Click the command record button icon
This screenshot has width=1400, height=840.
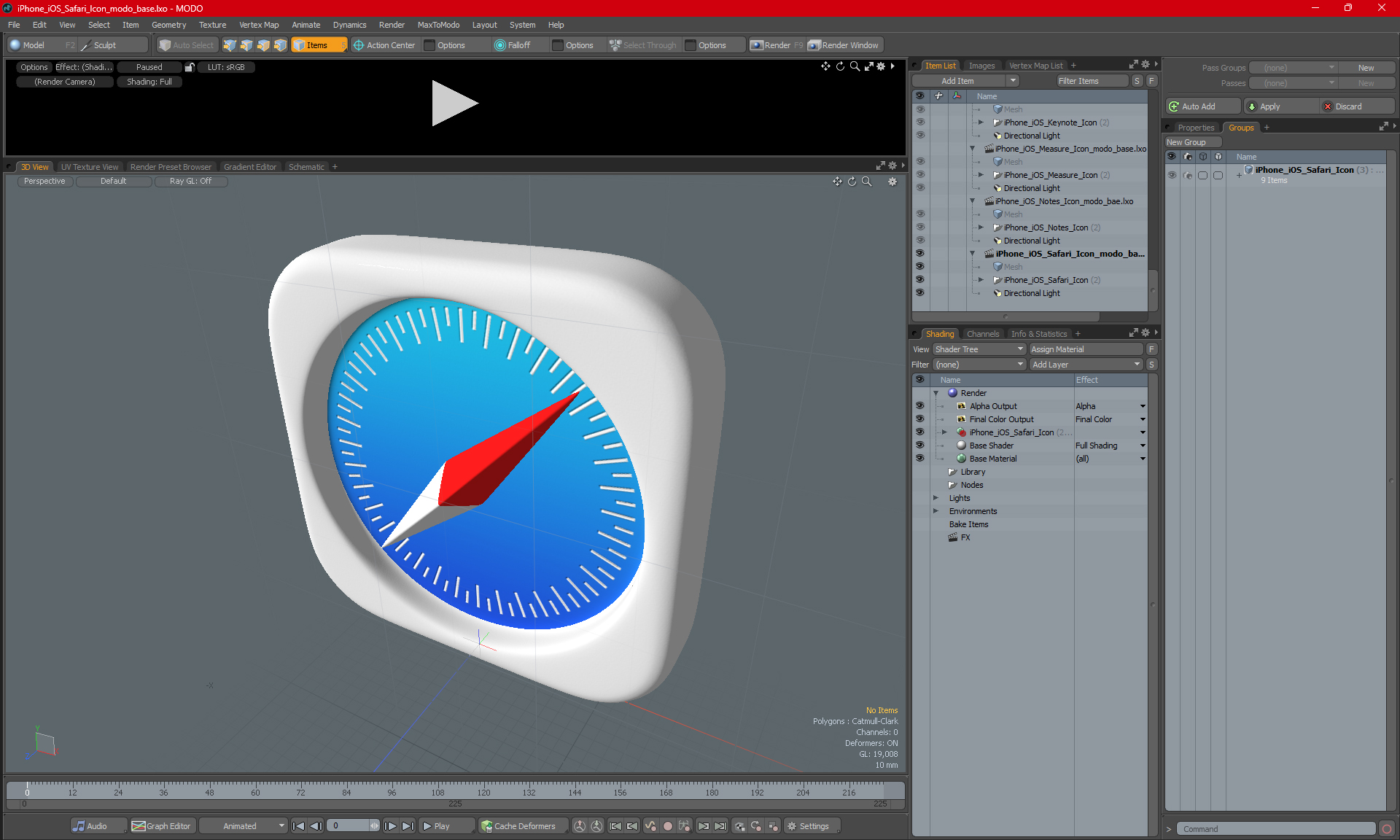coord(1387,829)
